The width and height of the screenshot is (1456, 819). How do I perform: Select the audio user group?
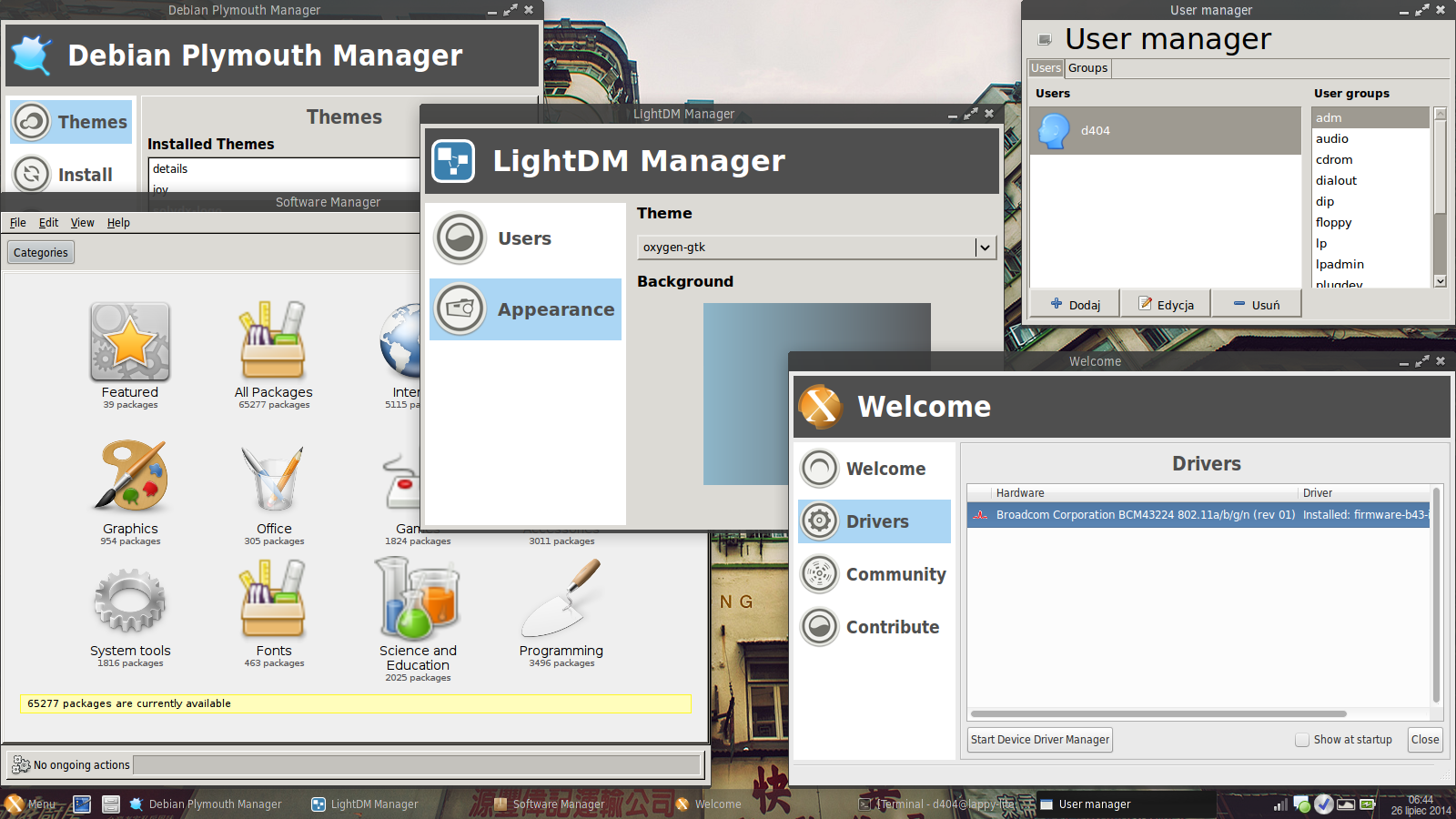tap(1370, 138)
